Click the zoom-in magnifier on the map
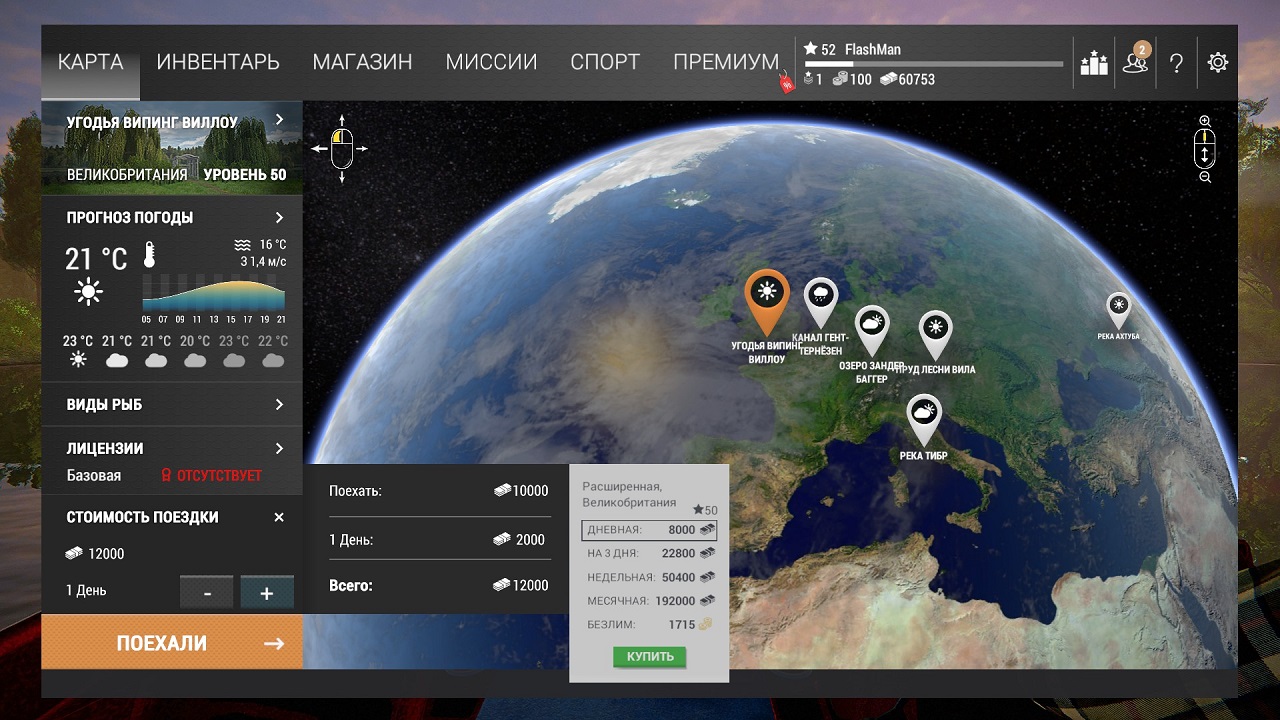Image resolution: width=1280 pixels, height=720 pixels. coord(1205,121)
